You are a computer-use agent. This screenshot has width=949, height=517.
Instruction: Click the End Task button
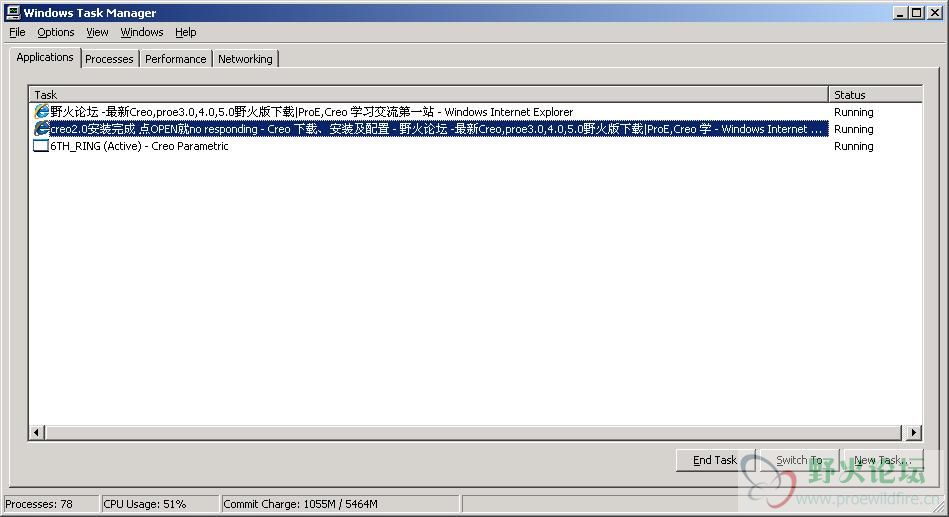(715, 460)
